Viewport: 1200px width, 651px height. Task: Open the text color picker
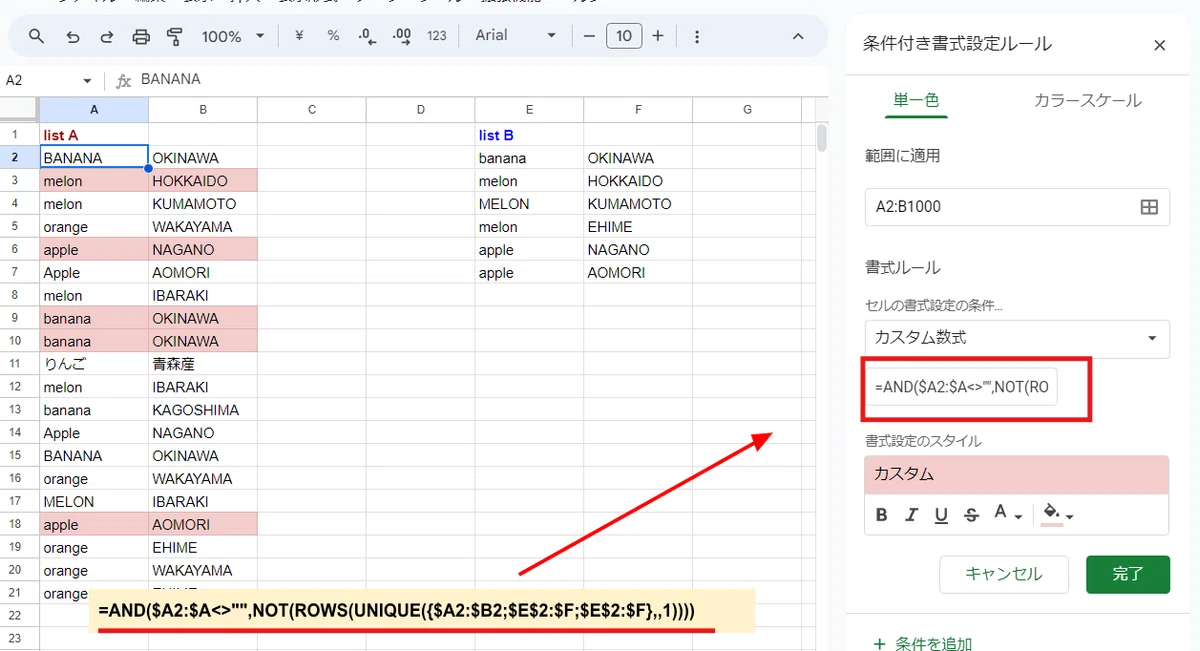[x=1007, y=515]
